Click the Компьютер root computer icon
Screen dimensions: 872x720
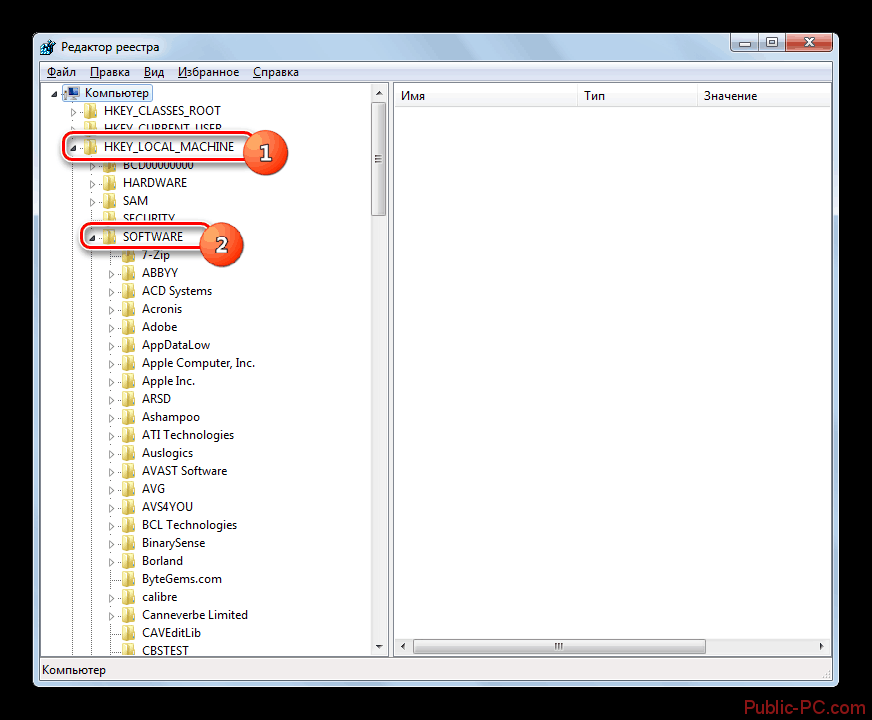pyautogui.click(x=73, y=92)
